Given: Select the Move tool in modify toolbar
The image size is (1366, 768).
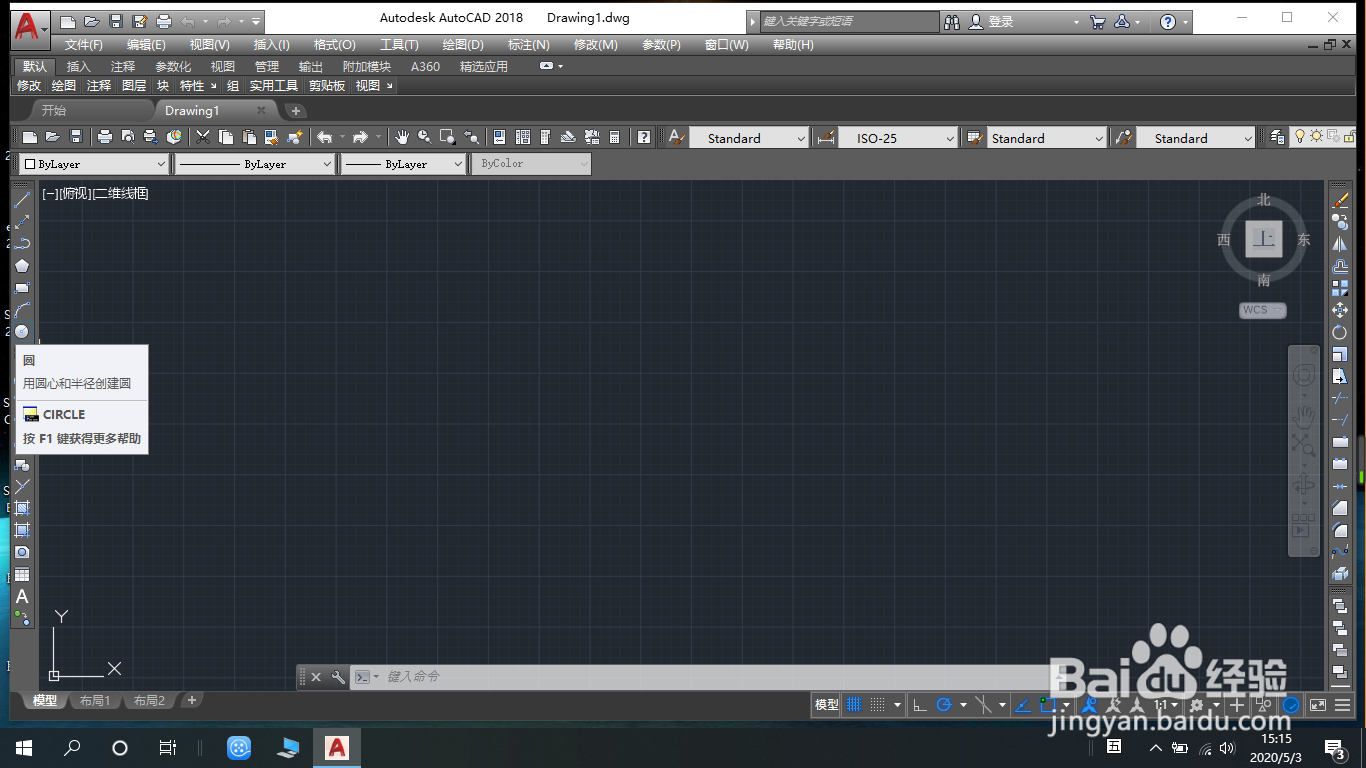Looking at the screenshot, I should click(x=1340, y=311).
